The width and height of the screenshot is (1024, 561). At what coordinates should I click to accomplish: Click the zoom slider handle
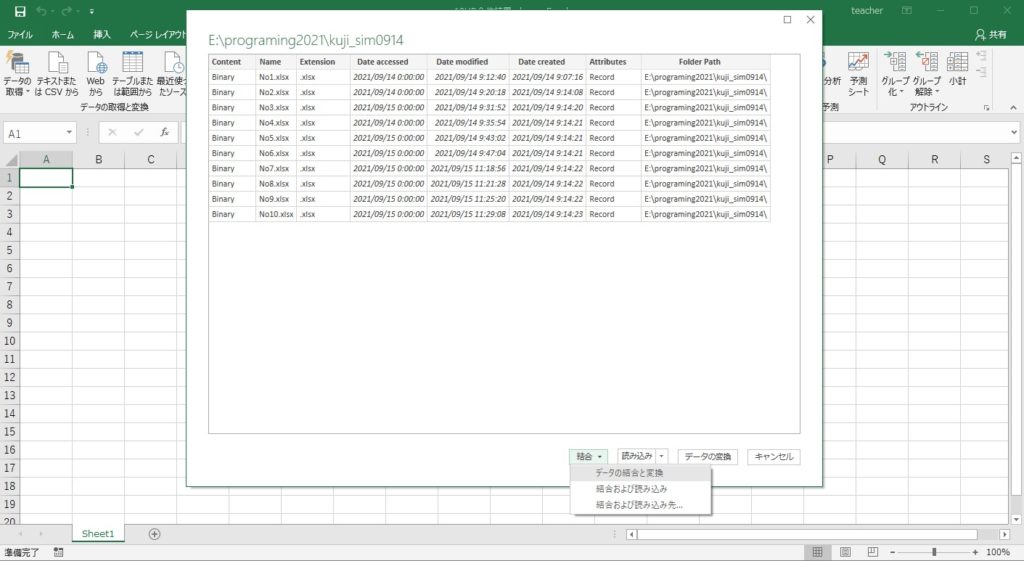pyautogui.click(x=934, y=553)
